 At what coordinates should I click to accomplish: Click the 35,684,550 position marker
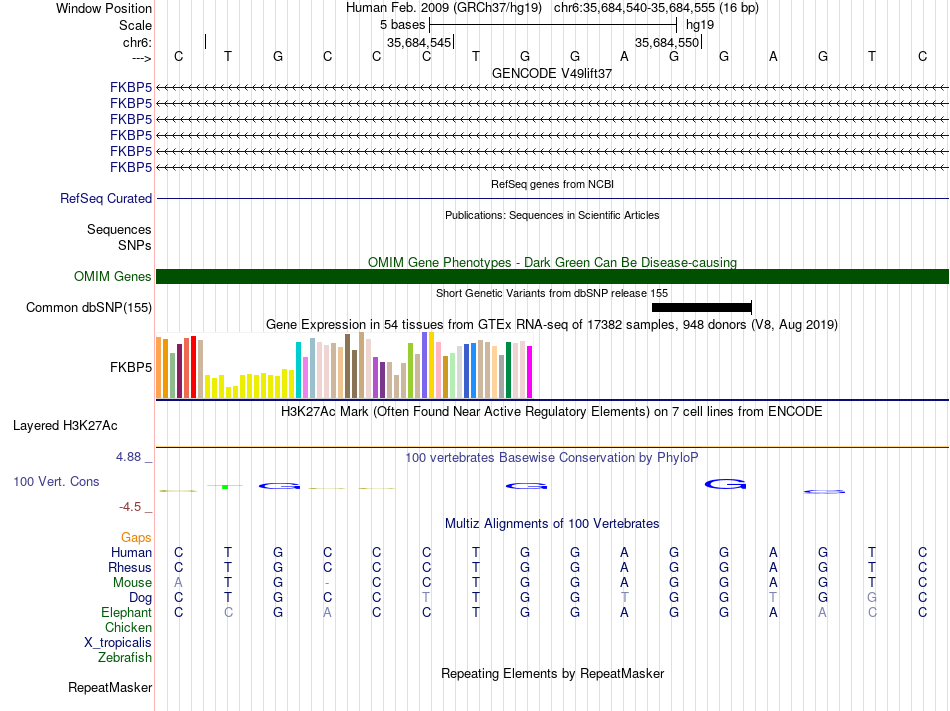pos(667,42)
